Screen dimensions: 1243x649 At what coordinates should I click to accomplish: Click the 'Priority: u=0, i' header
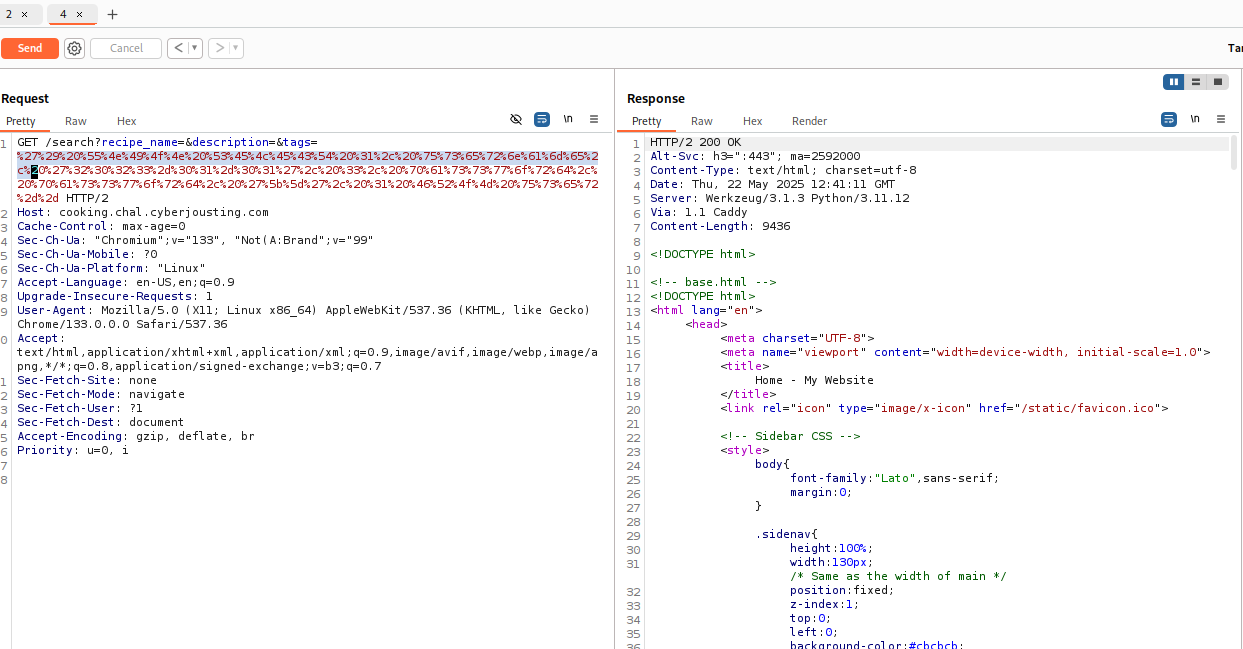click(x=73, y=450)
